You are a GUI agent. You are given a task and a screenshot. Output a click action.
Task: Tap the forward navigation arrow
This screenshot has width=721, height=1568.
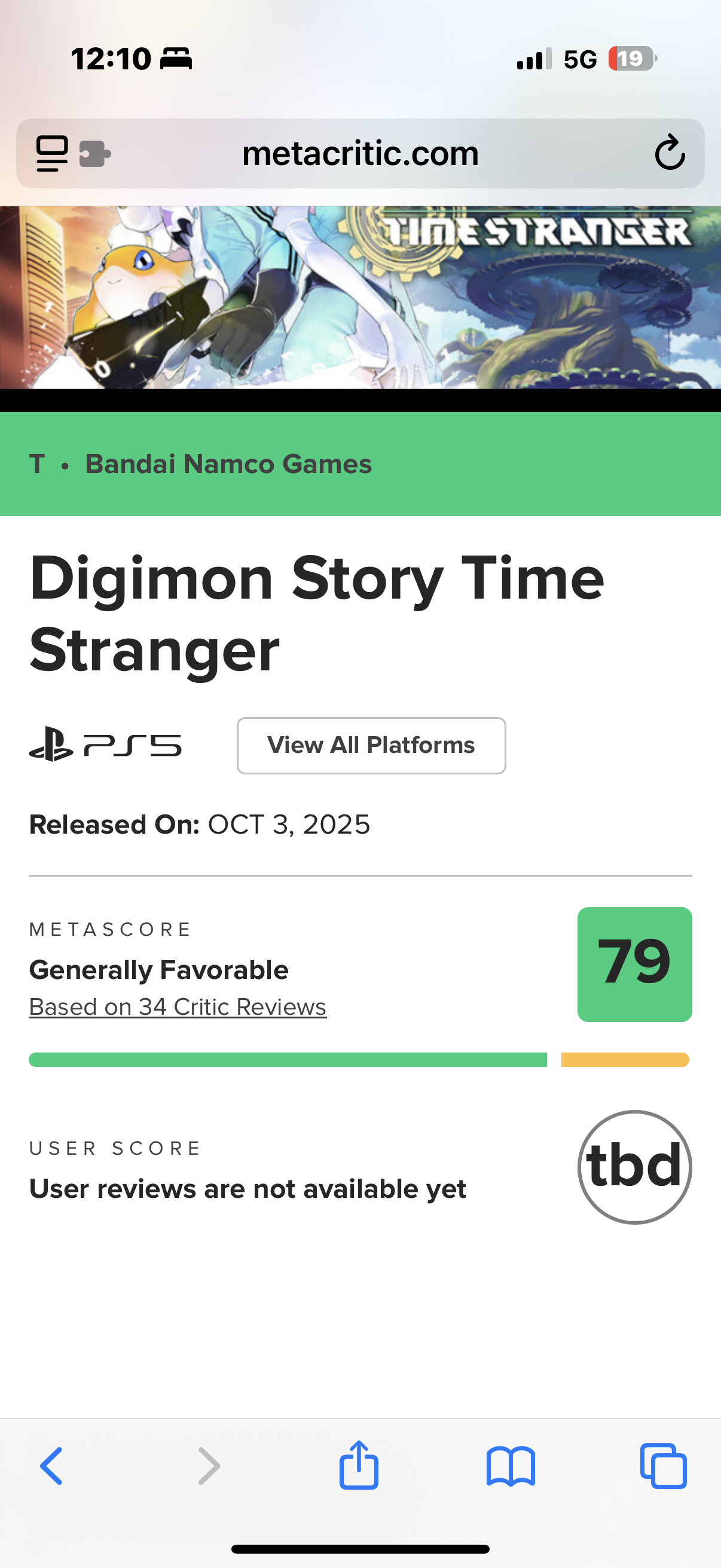pyautogui.click(x=209, y=1466)
